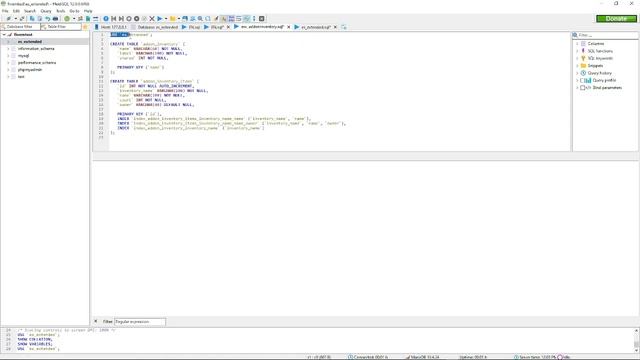Click the Cancel editing X icon
640x360 pixels.
point(152,19)
